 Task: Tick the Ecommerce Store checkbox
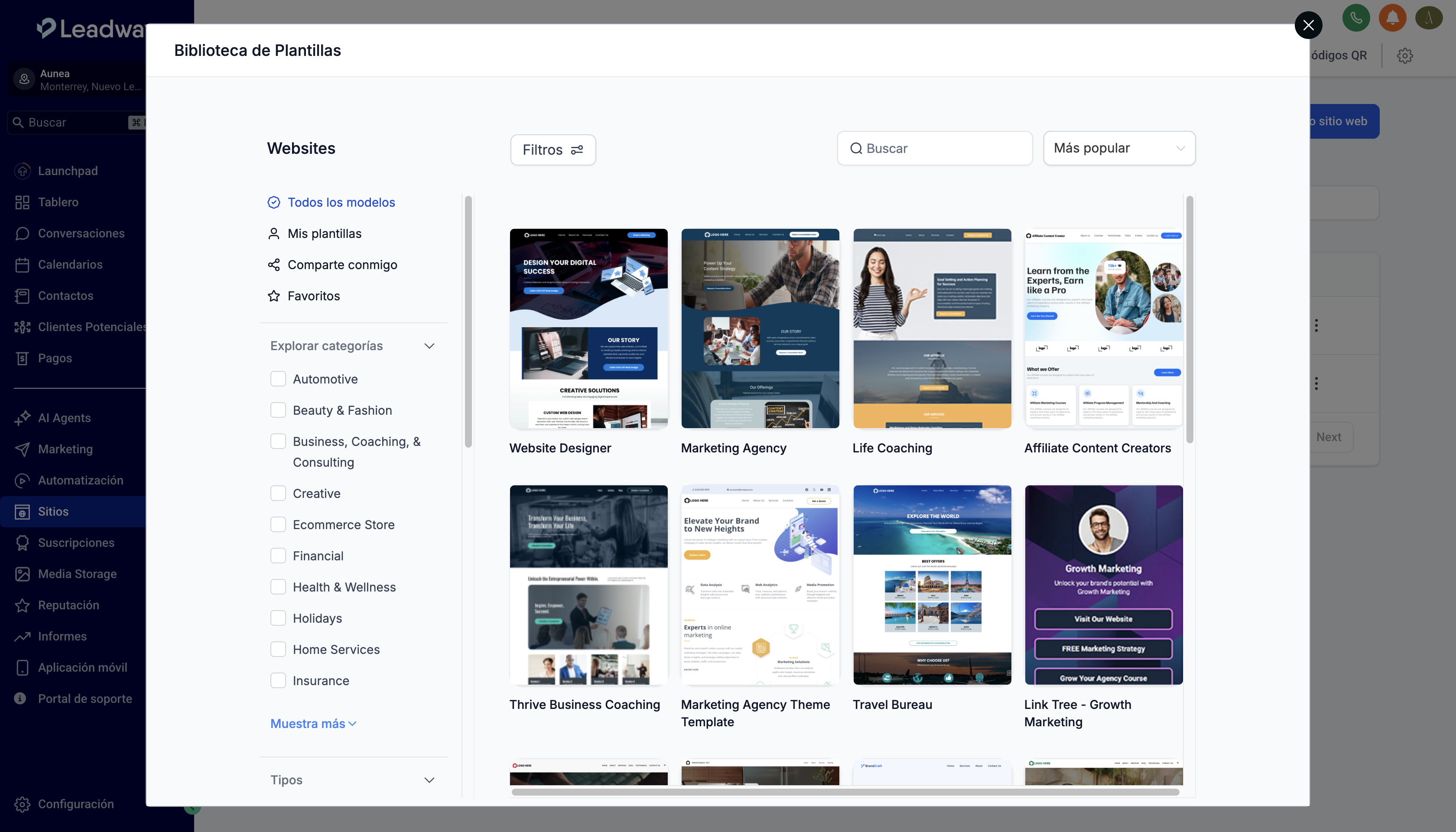[x=278, y=525]
